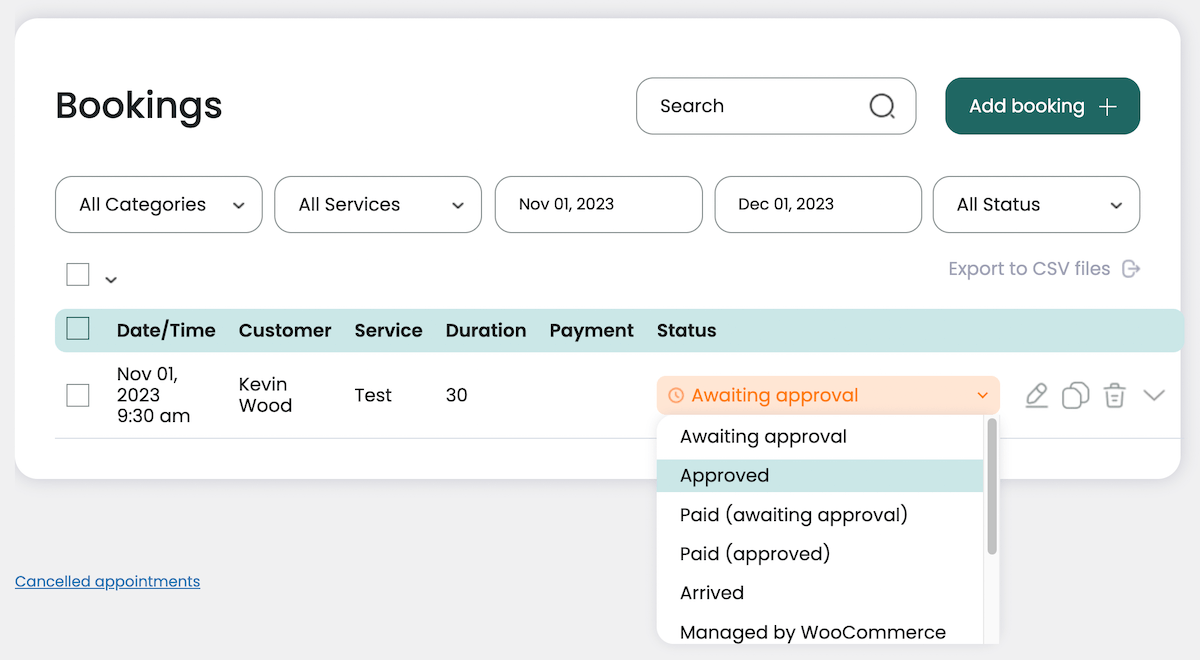Click the Nov 01, 2023 9:30 am cell
This screenshot has height=660, width=1200.
pos(153,395)
